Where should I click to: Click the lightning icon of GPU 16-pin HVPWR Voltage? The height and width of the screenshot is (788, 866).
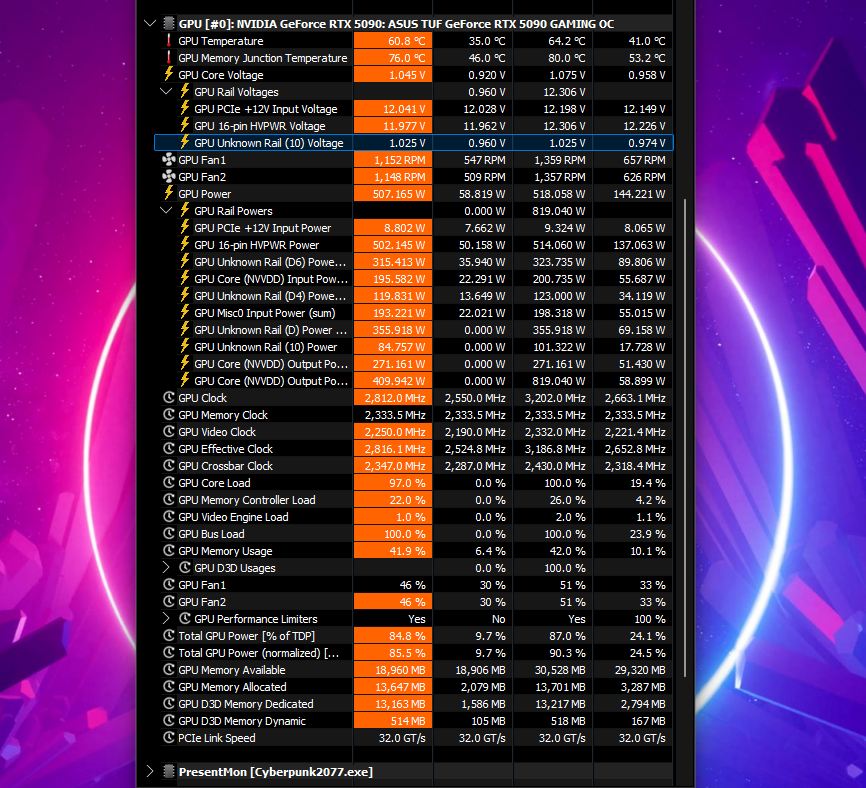[185, 125]
